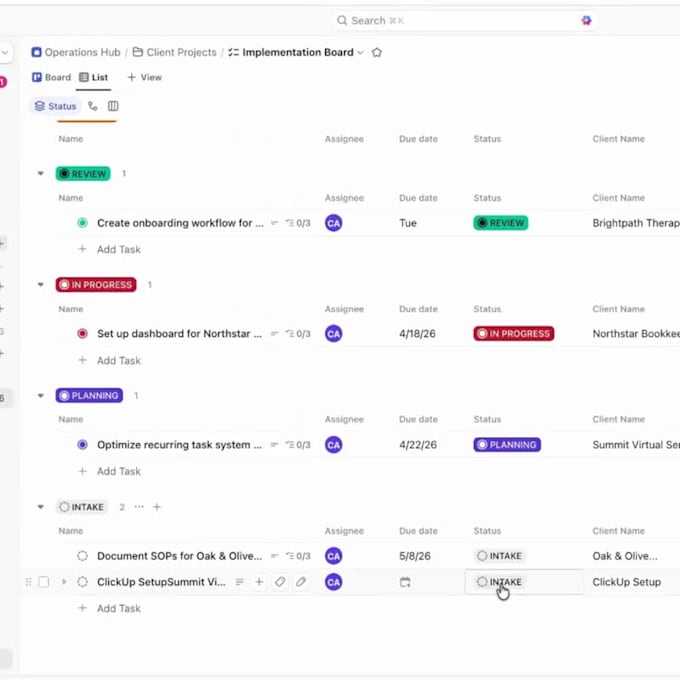Add task to INTAKE group via plus icon
The width and height of the screenshot is (680, 680).
(x=157, y=507)
